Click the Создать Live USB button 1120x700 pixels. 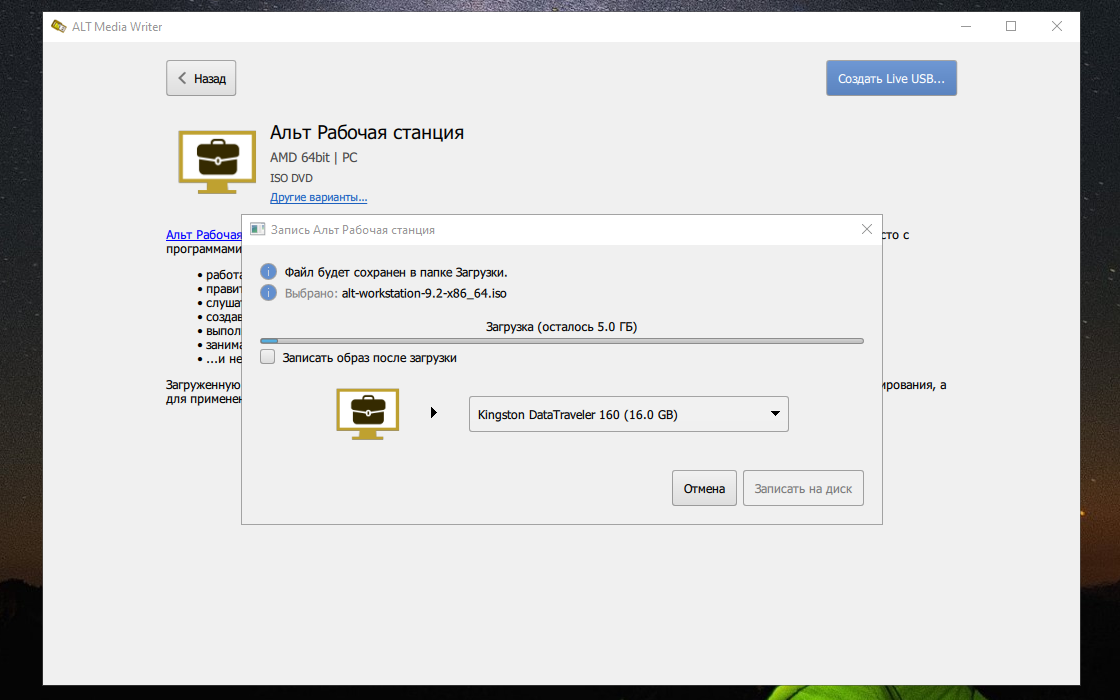[891, 78]
